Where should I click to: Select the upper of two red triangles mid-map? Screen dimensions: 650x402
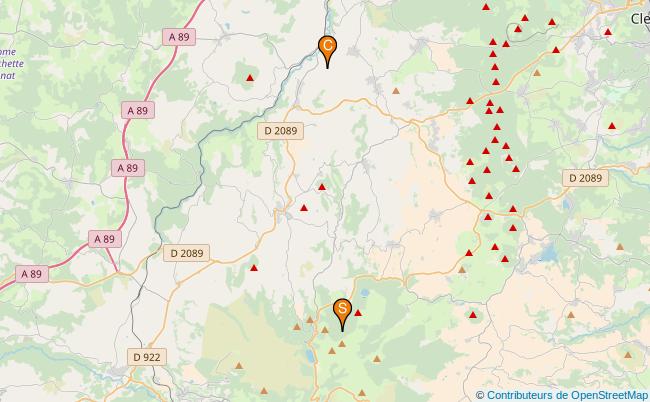pos(322,187)
